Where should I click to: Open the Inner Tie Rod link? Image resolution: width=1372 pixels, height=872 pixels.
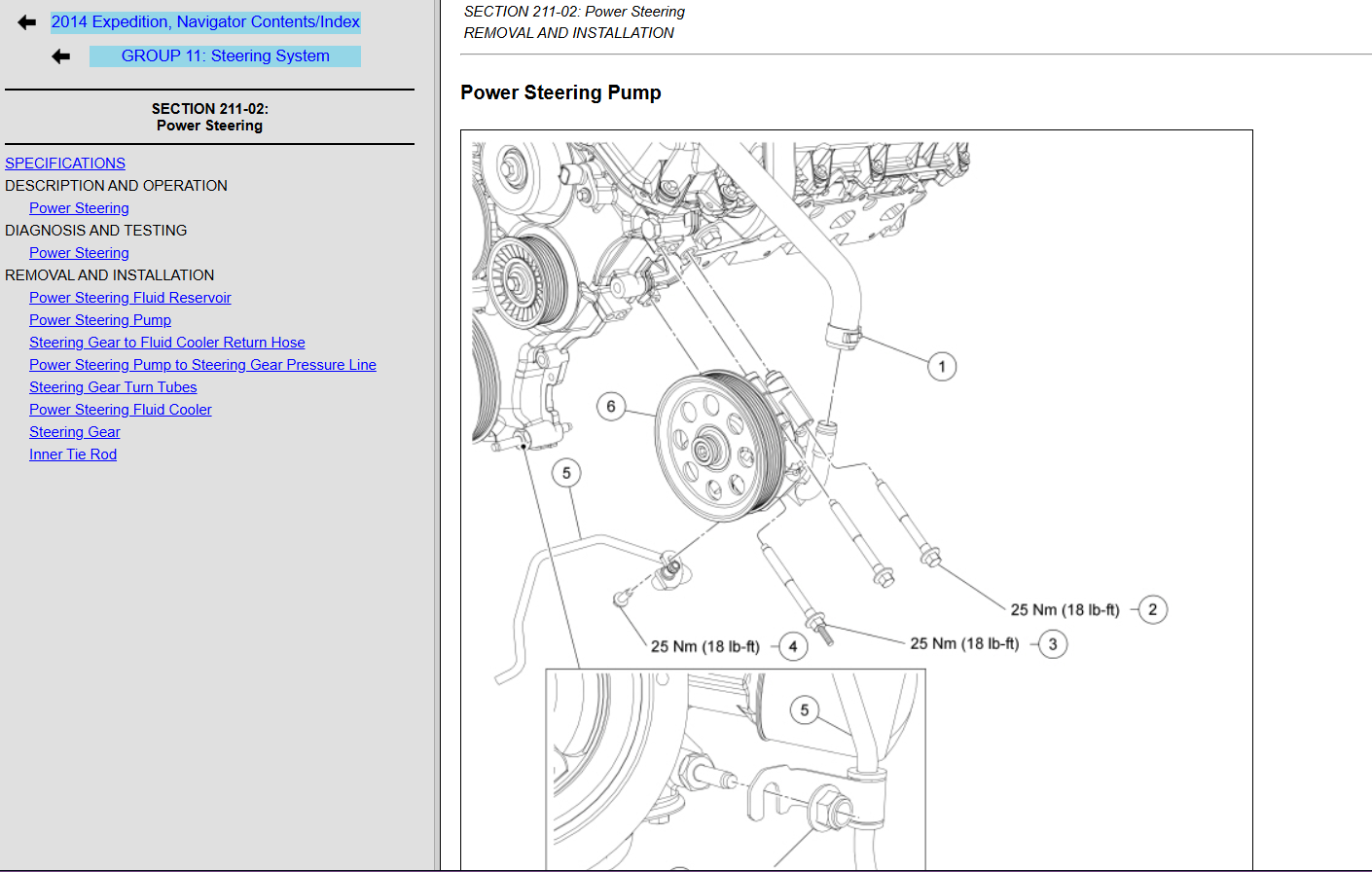pos(73,454)
